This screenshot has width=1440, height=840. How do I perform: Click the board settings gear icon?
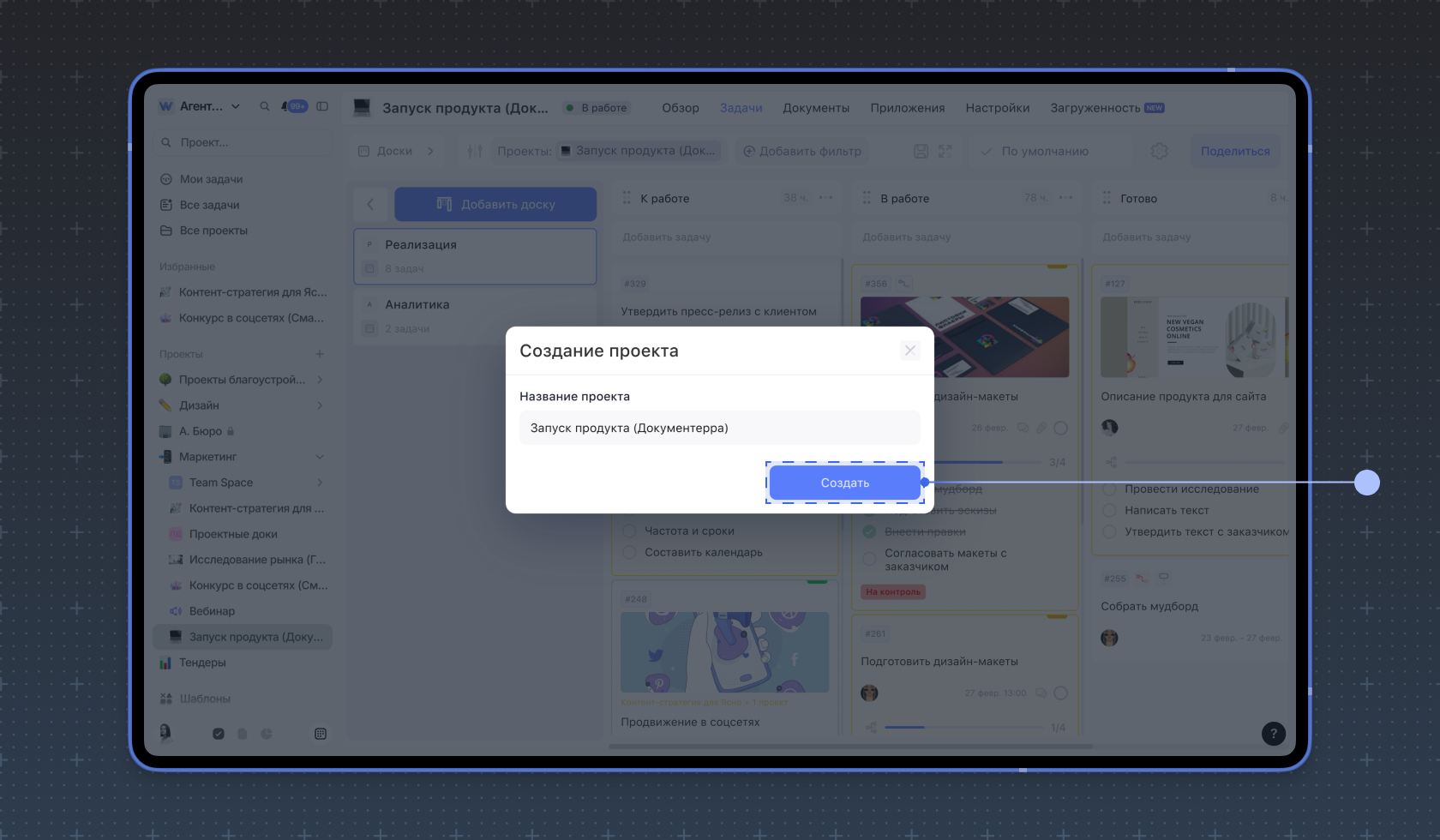click(x=1159, y=151)
